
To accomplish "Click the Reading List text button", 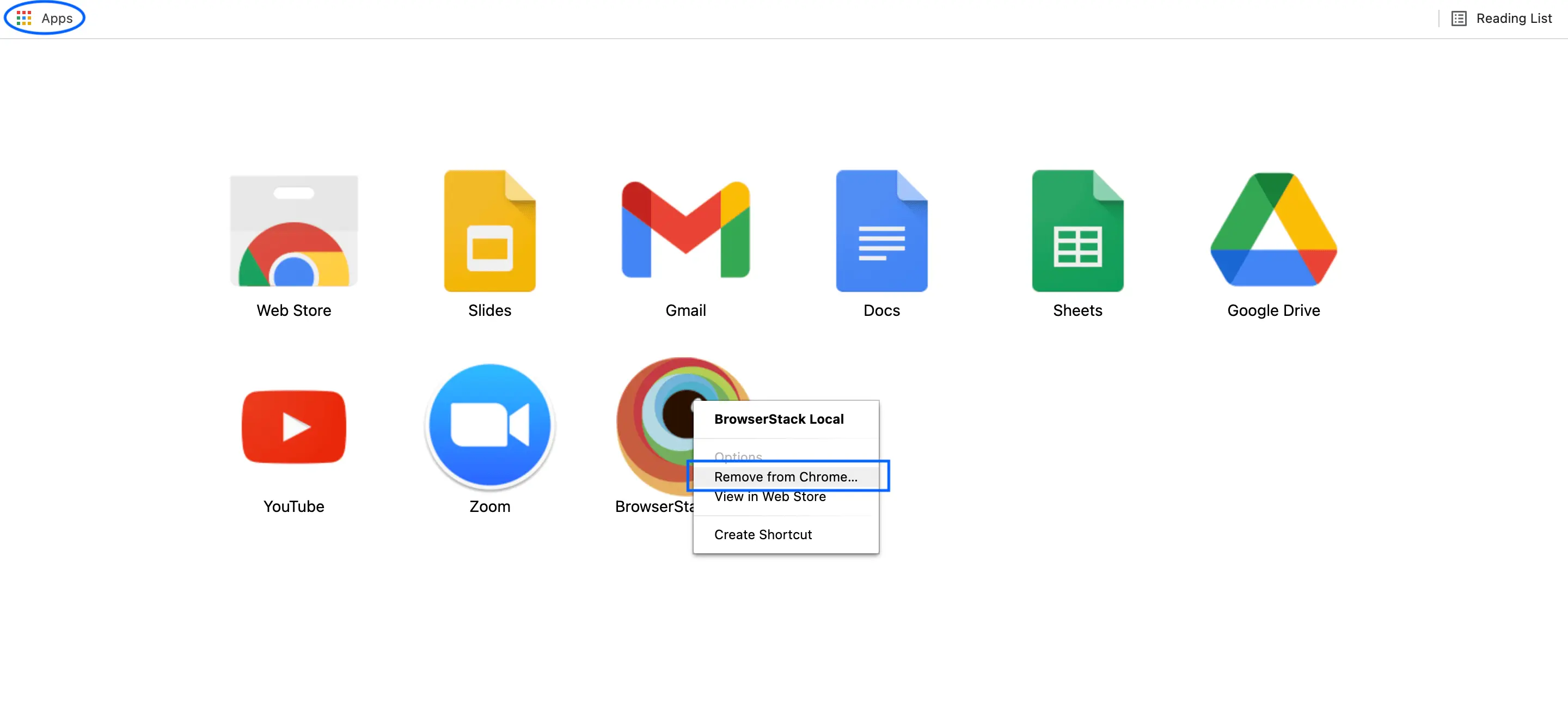I will [x=1513, y=19].
